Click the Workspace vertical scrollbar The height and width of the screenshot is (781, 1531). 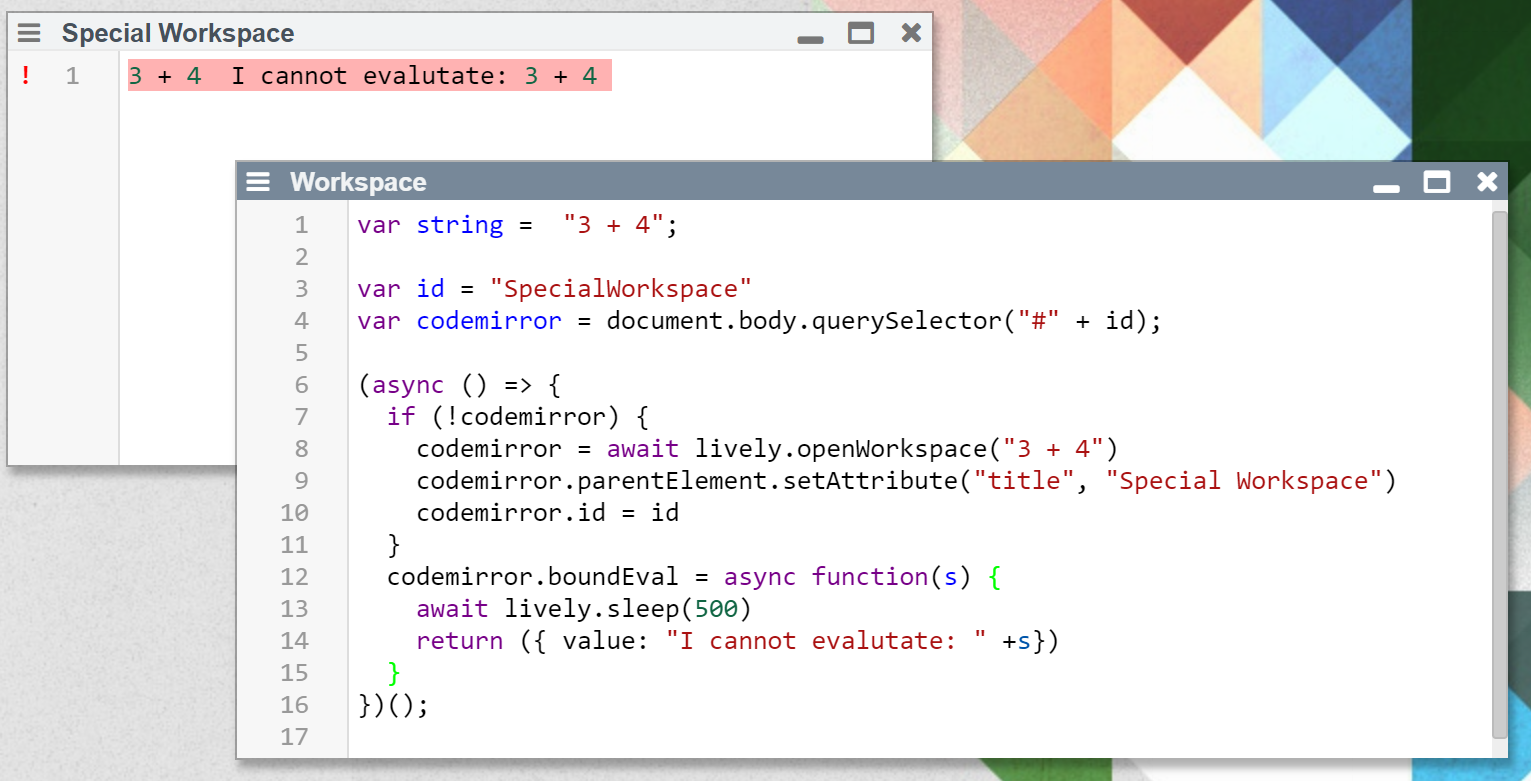point(1499,470)
